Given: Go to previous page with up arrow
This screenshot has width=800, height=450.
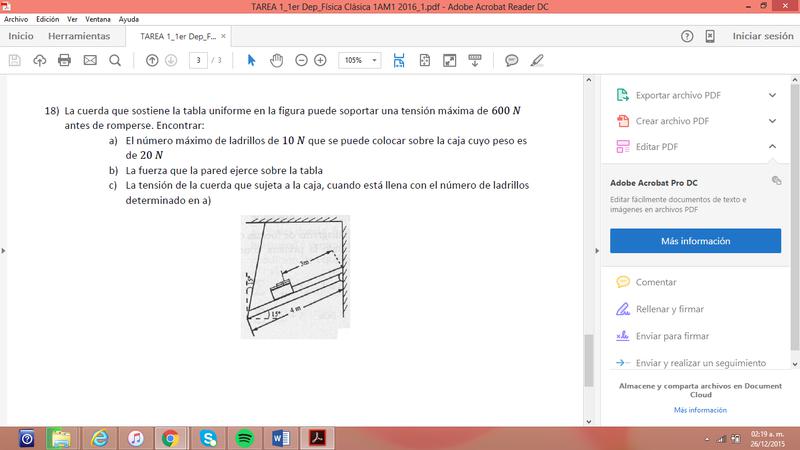Looking at the screenshot, I should point(152,60).
